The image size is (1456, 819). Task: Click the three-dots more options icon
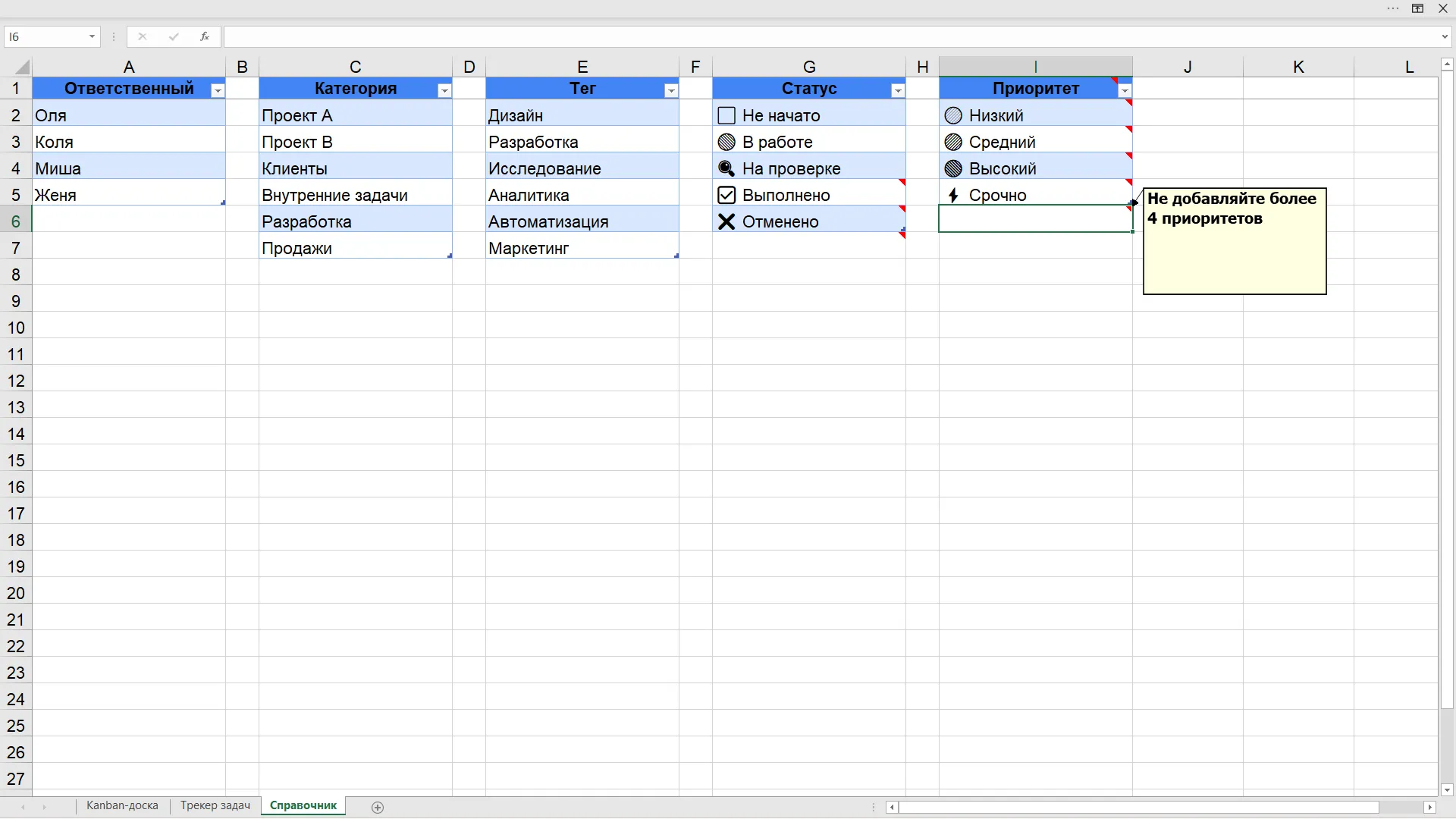click(x=1393, y=8)
